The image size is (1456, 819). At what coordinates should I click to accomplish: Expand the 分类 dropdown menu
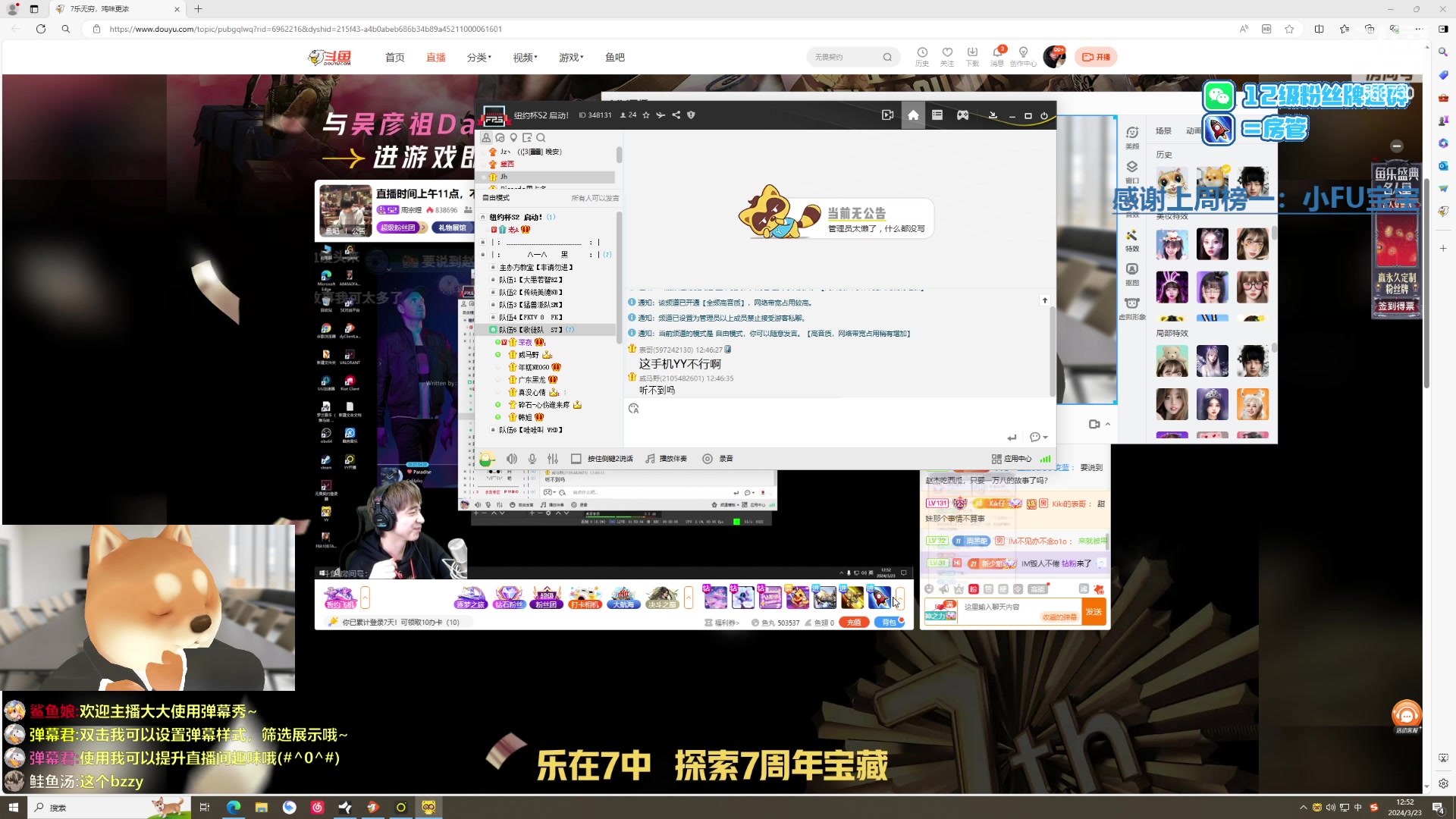coord(479,58)
